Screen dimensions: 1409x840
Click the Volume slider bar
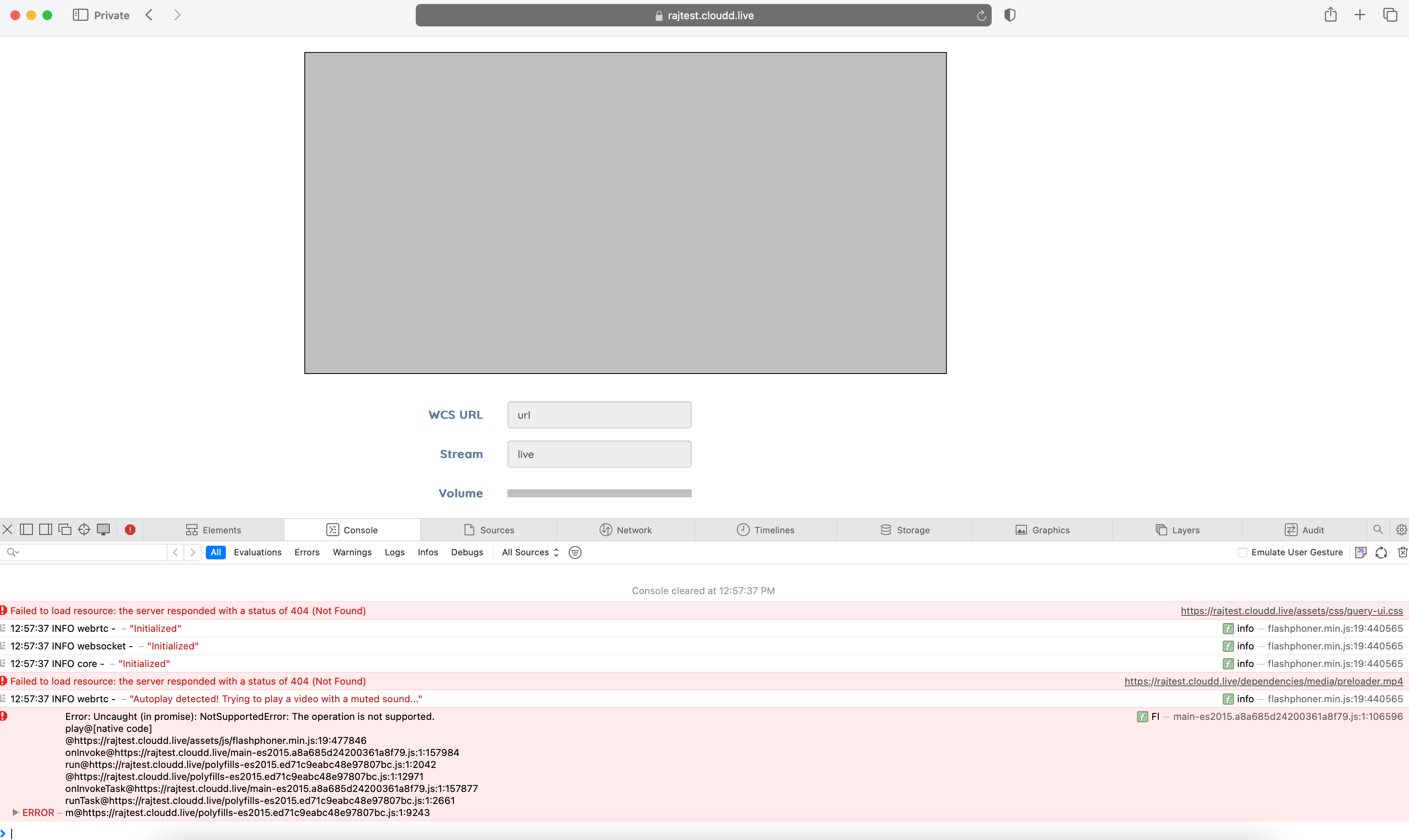[x=599, y=493]
